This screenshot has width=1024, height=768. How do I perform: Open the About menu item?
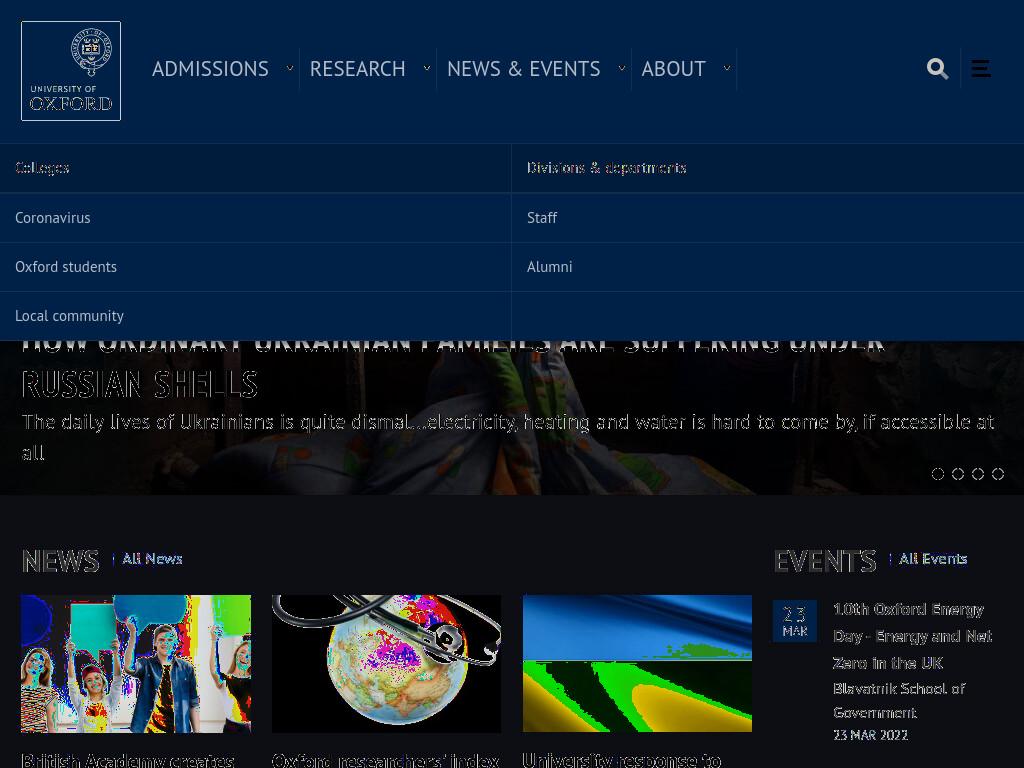[x=673, y=69]
